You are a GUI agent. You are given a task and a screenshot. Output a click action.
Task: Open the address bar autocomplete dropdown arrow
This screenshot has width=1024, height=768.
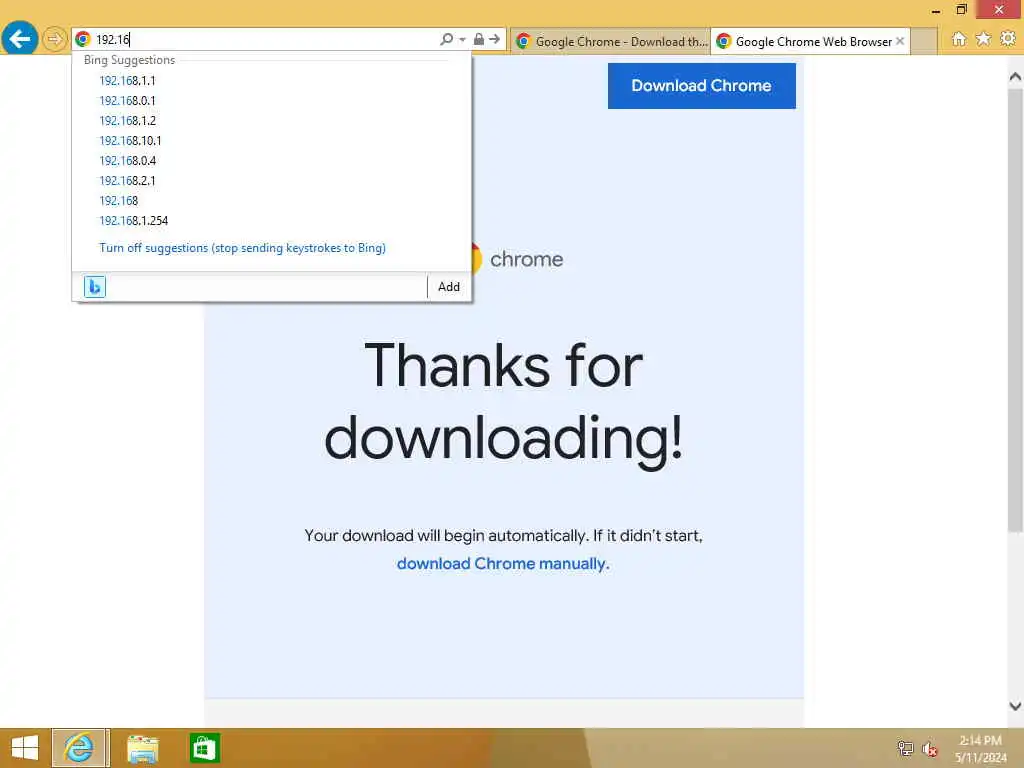click(x=462, y=39)
